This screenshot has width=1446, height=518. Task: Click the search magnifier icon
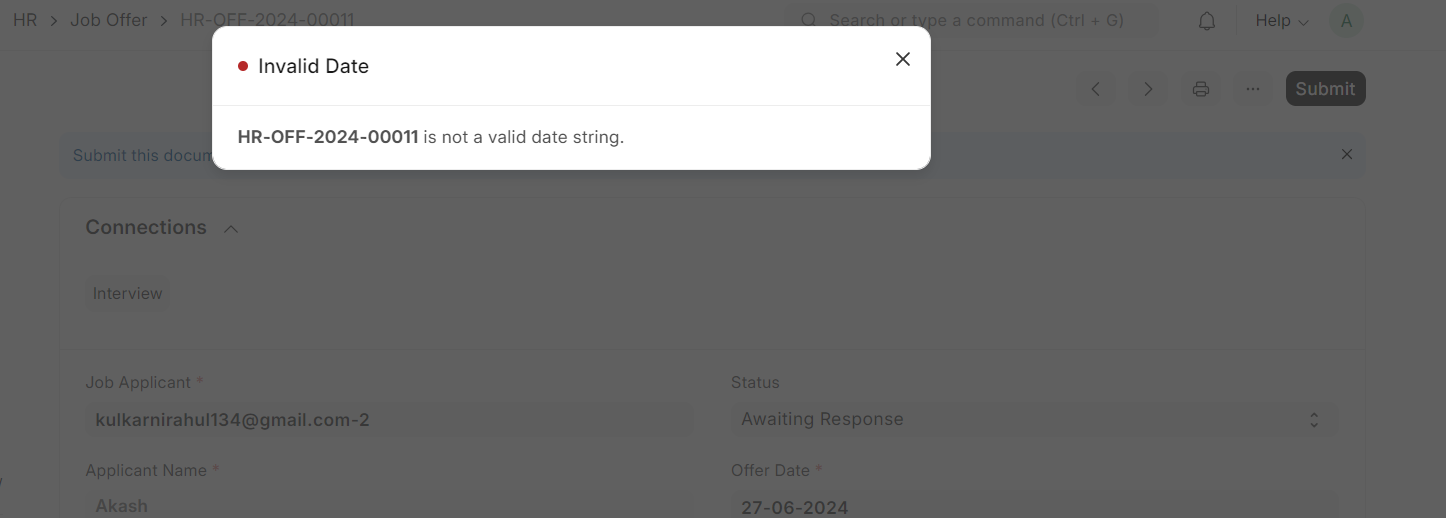point(809,20)
